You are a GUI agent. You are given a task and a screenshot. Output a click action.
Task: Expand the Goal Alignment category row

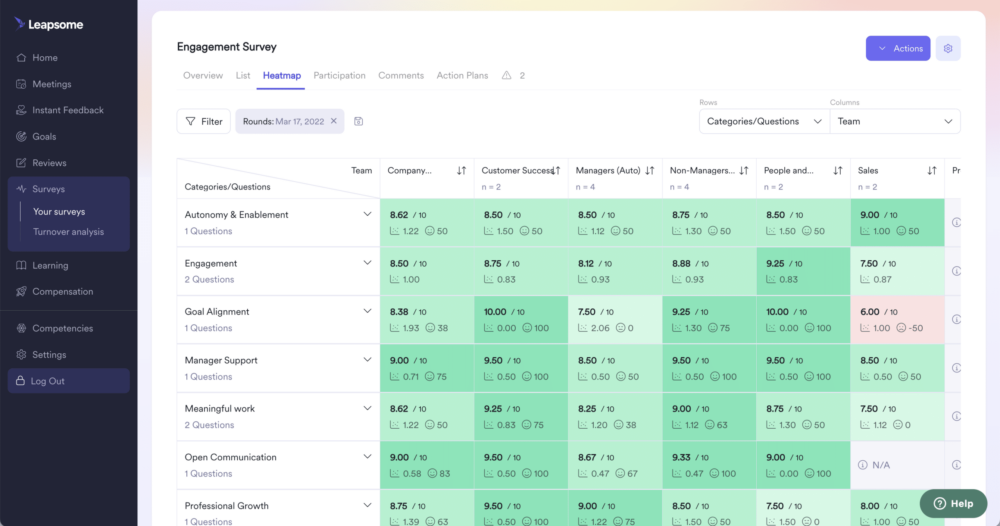click(367, 311)
